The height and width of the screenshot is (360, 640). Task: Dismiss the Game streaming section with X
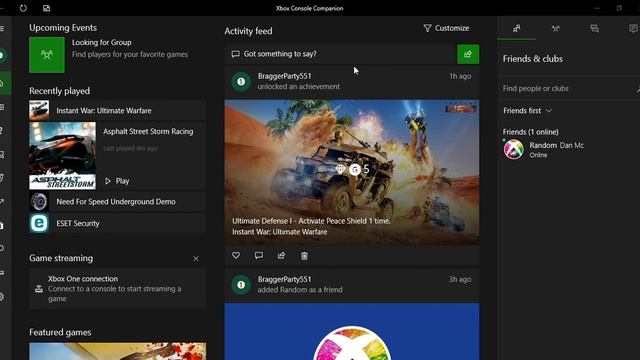tap(196, 259)
